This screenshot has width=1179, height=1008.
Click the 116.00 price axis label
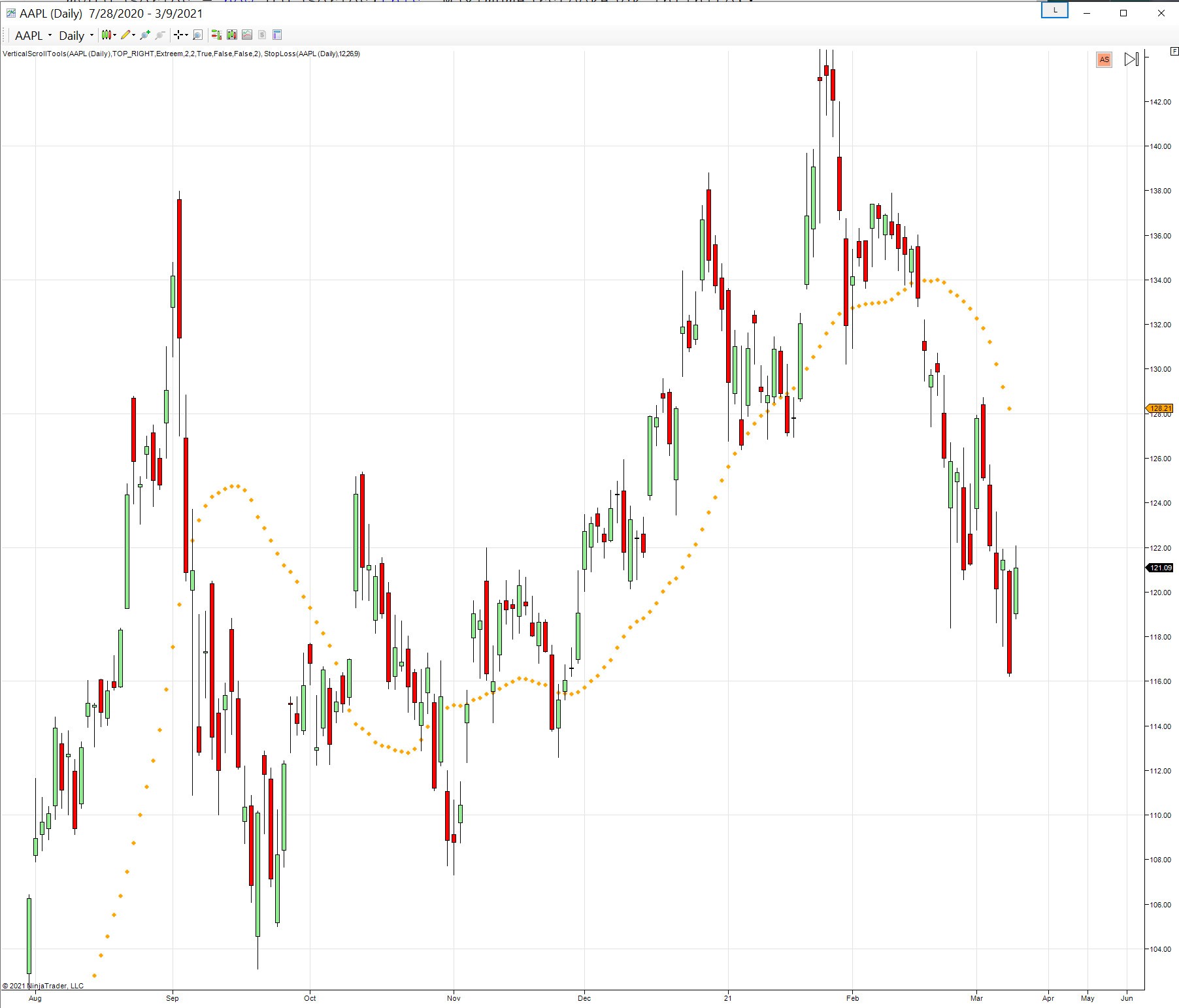[1161, 681]
